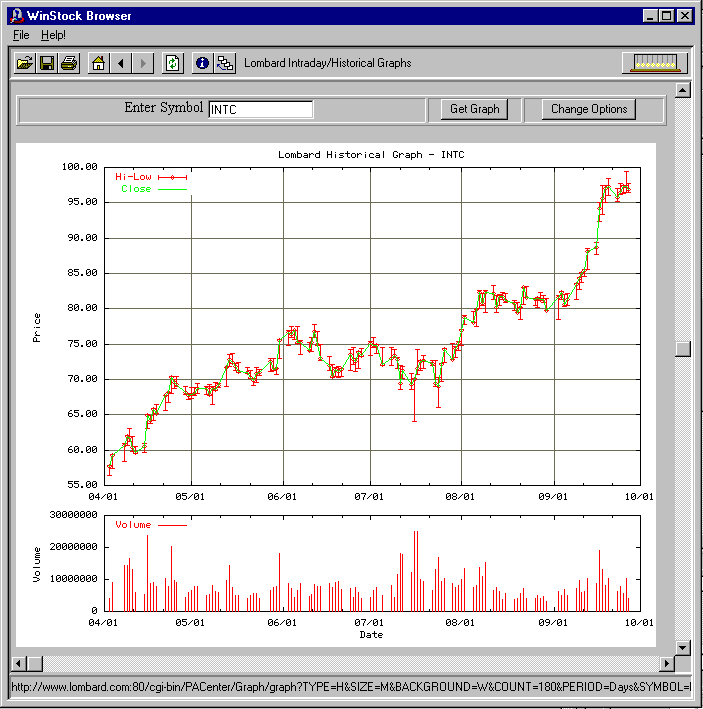Navigate back with the left arrow icon
The image size is (703, 709).
tap(121, 63)
